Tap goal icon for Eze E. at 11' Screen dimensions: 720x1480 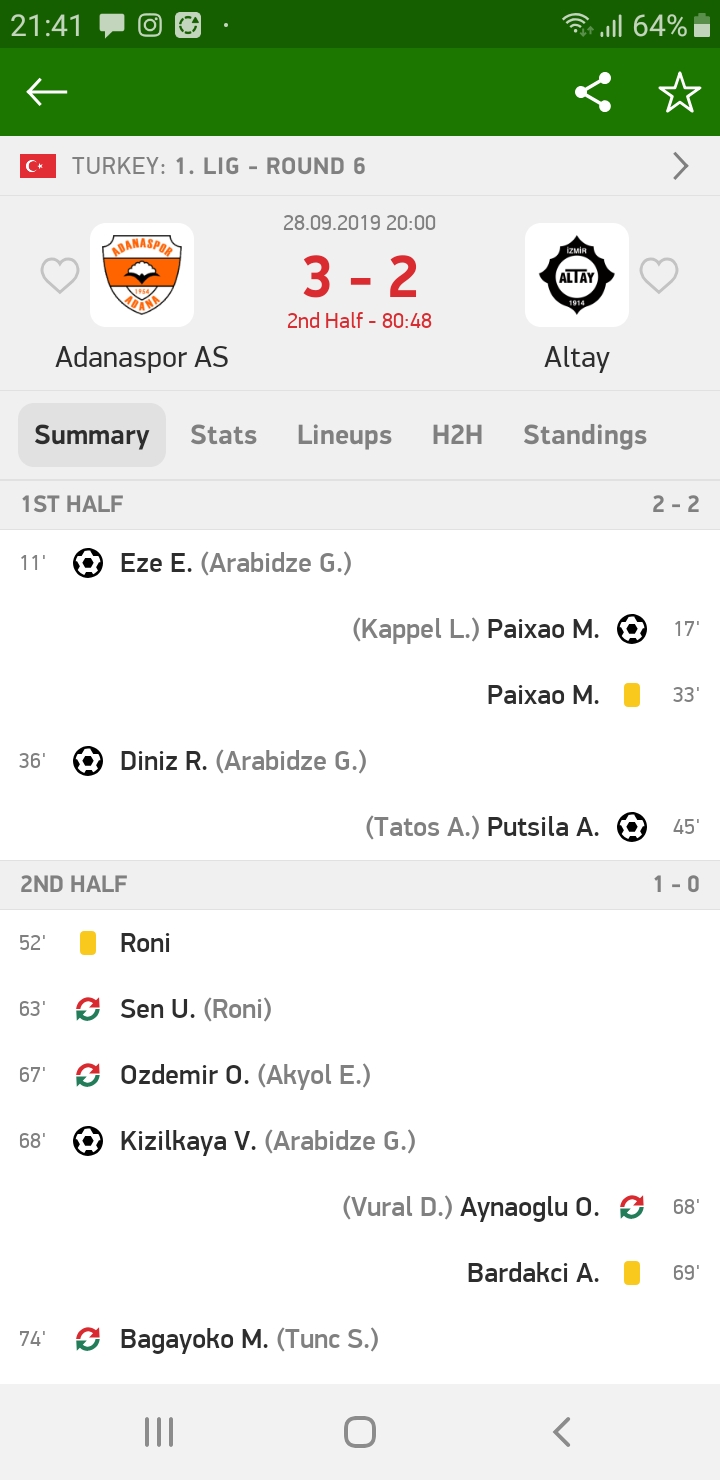[88, 563]
